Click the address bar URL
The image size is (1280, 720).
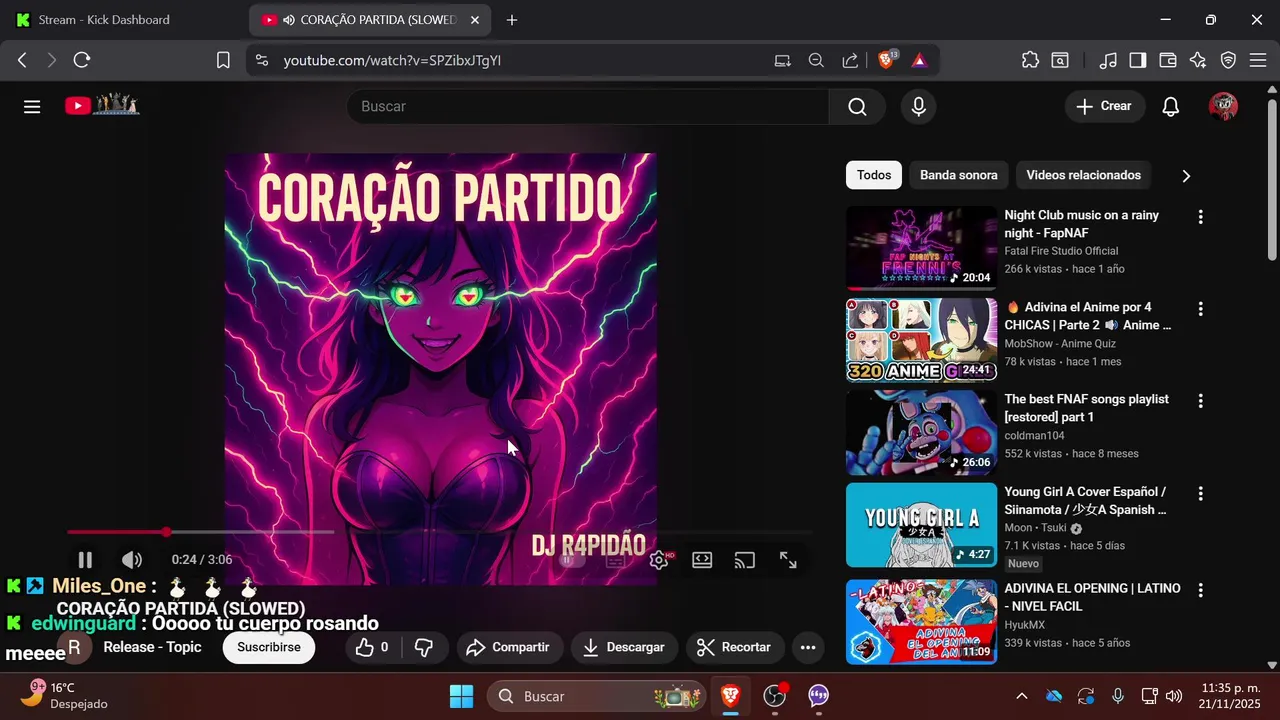click(392, 60)
